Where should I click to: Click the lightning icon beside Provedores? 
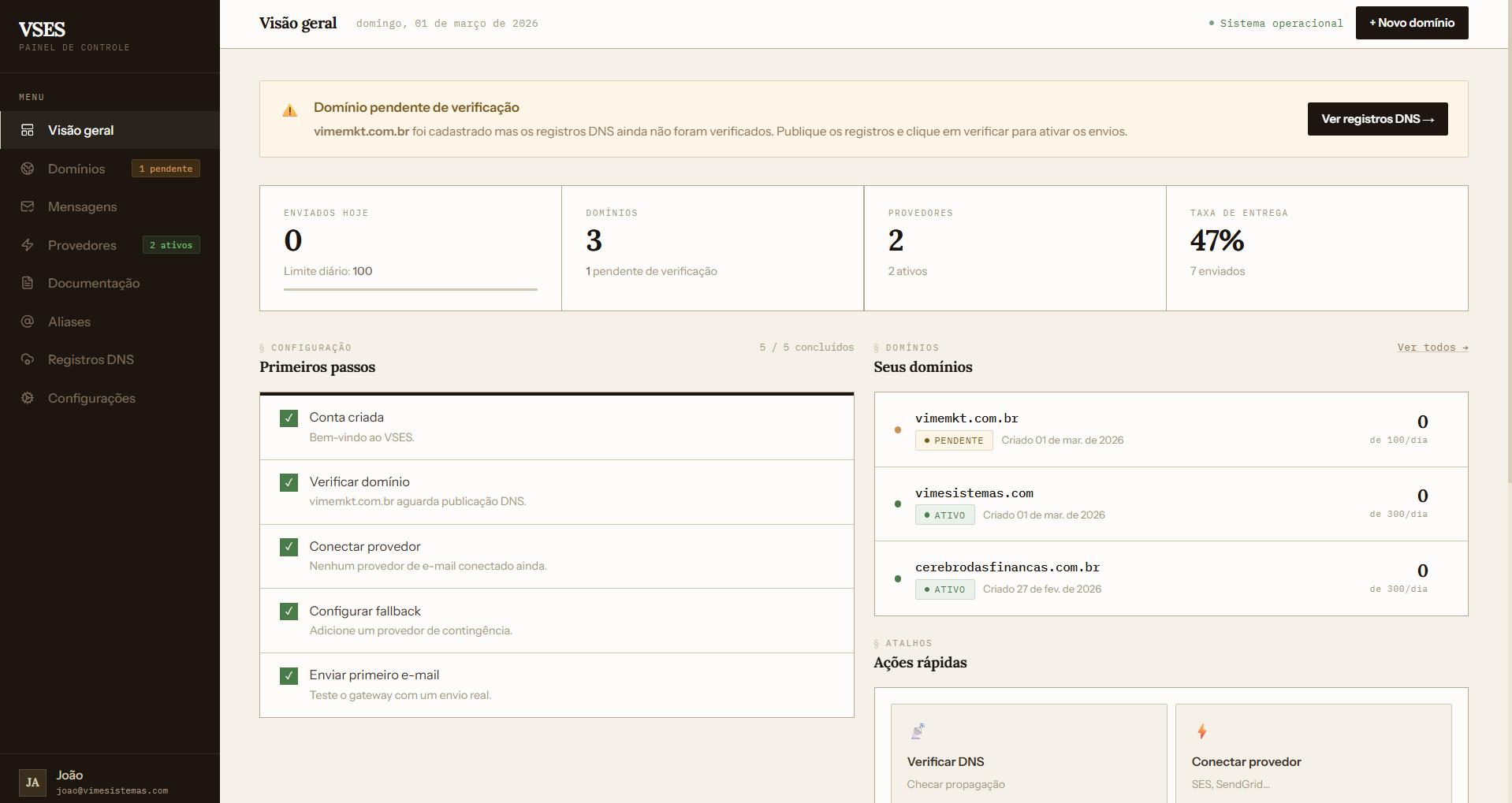tap(28, 245)
